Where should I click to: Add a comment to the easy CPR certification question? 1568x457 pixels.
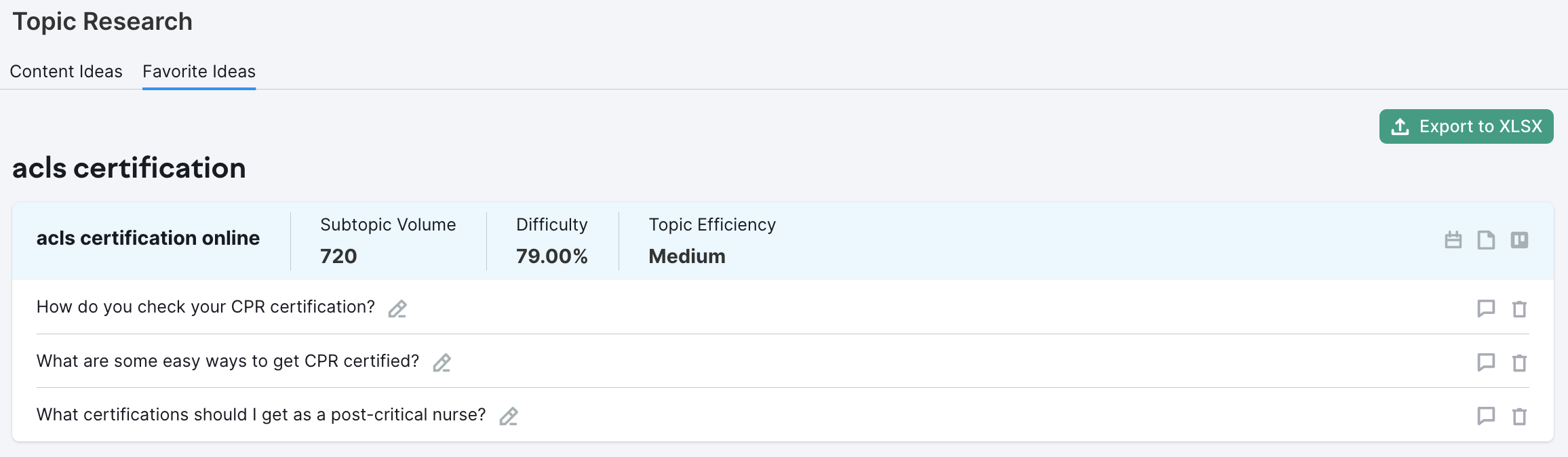1486,363
